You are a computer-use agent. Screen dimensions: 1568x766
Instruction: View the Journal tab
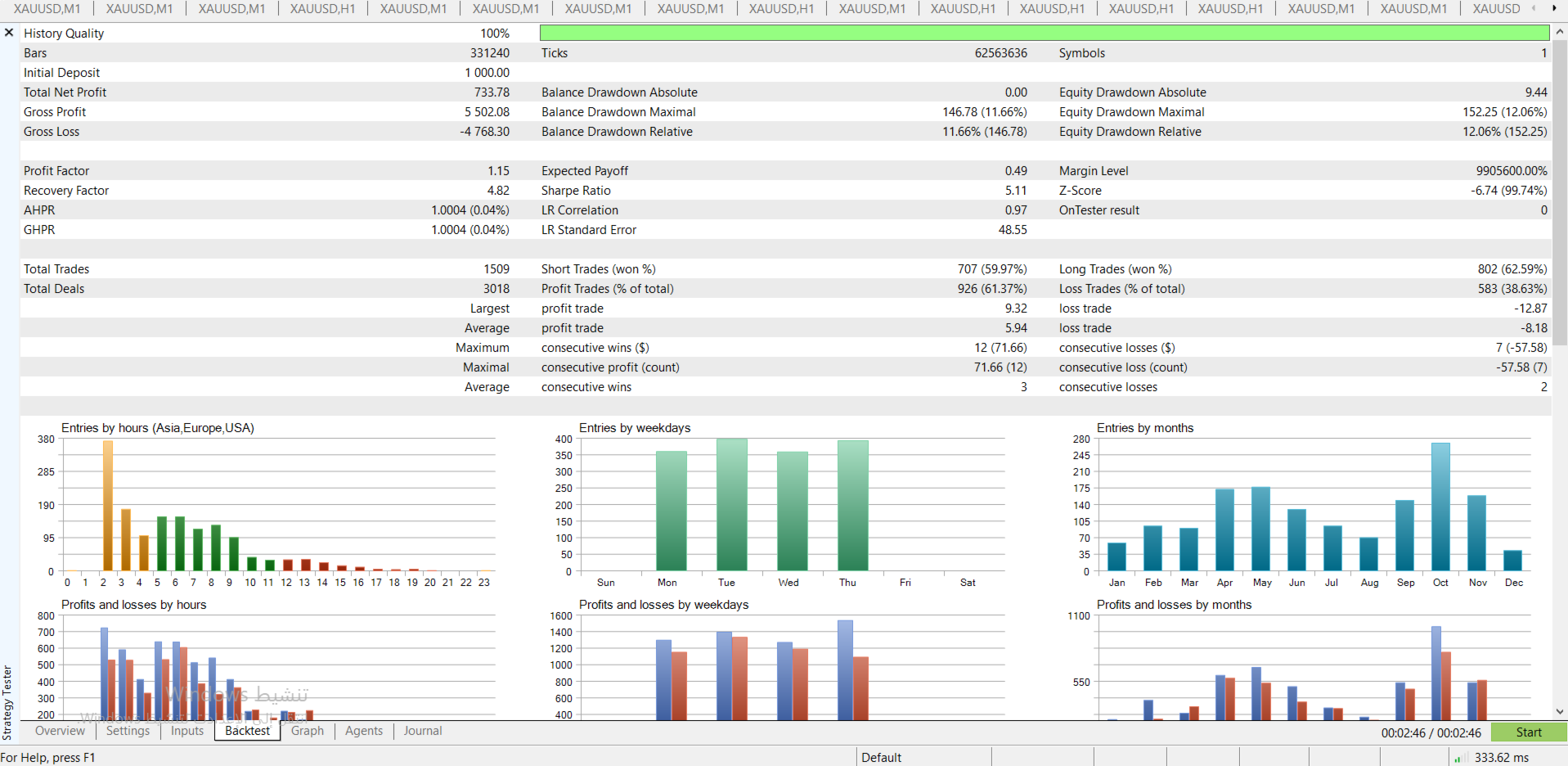click(422, 731)
